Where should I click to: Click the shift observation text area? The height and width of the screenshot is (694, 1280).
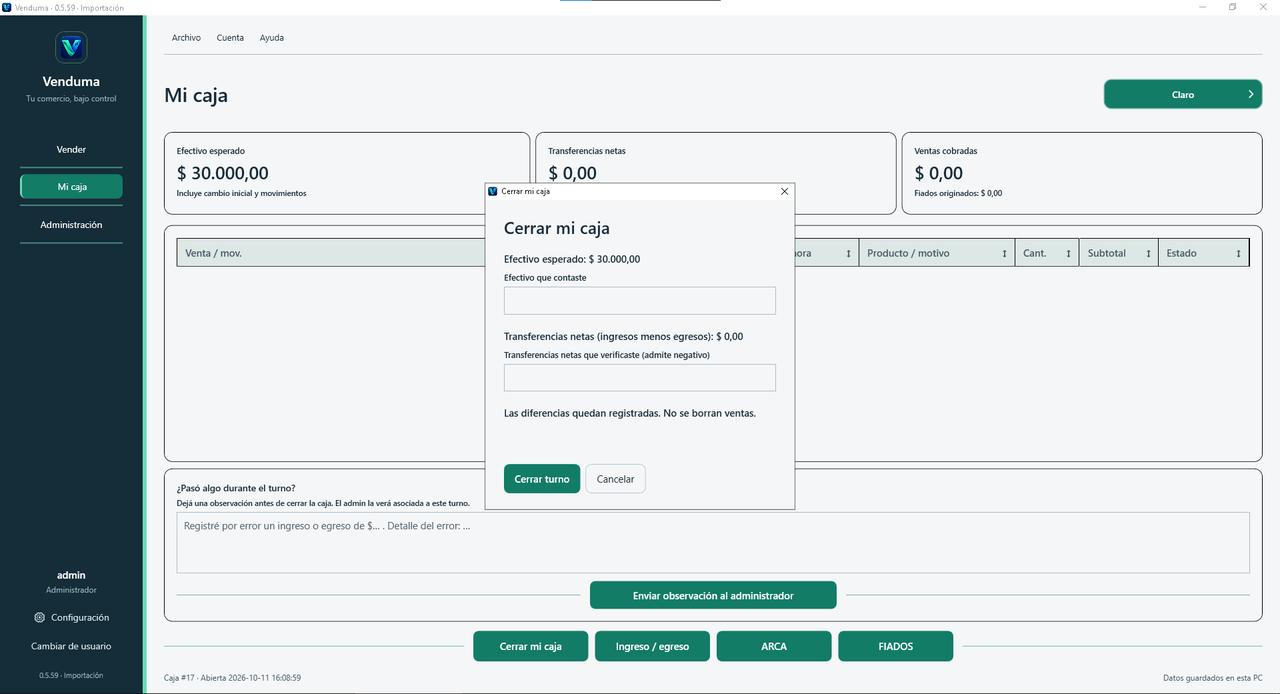(x=713, y=543)
